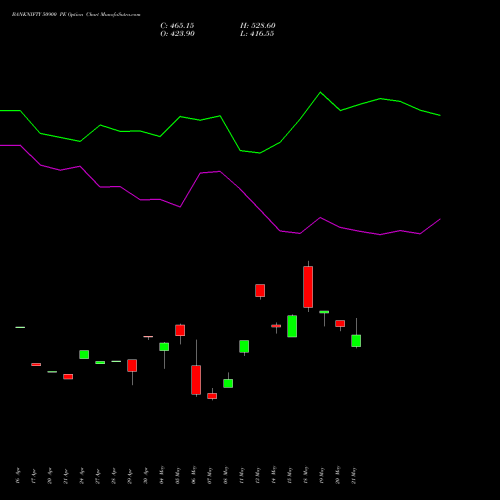The image size is (500, 500).
Task: Click the green candle for 24 Apr
Action: coord(84,354)
